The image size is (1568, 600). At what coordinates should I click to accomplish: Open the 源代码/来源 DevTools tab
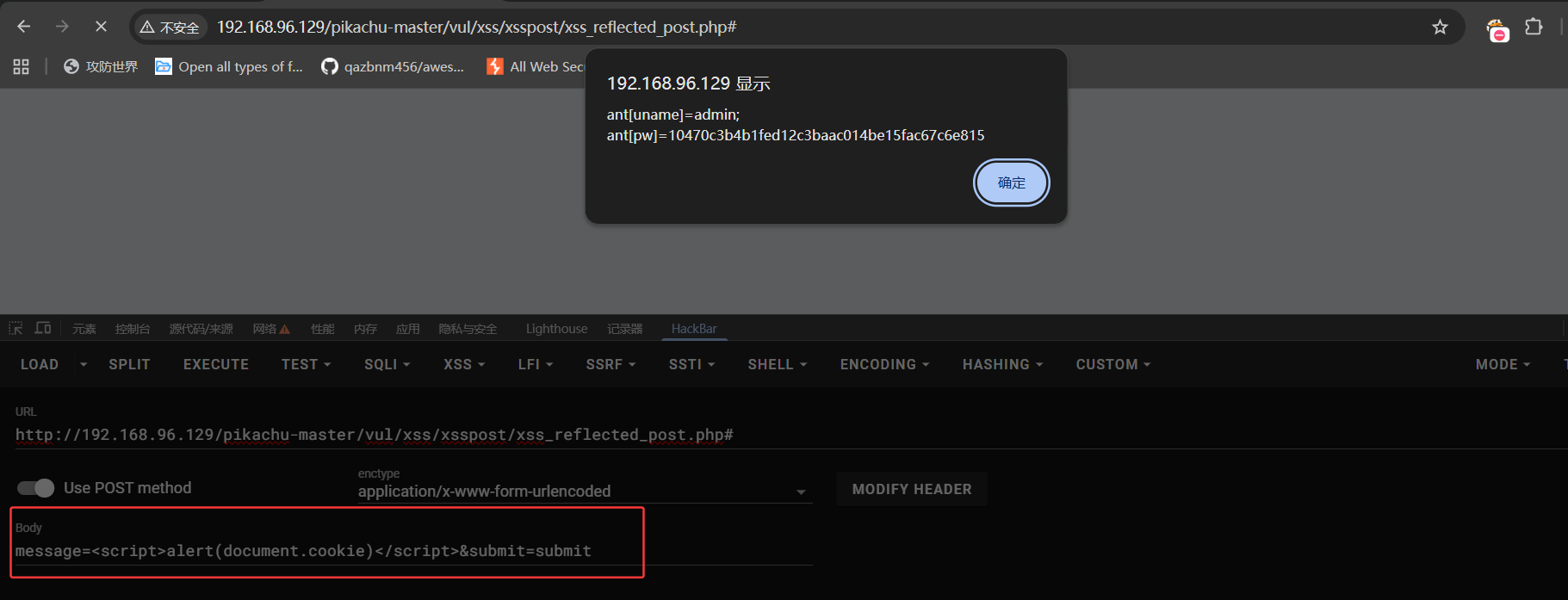click(201, 329)
